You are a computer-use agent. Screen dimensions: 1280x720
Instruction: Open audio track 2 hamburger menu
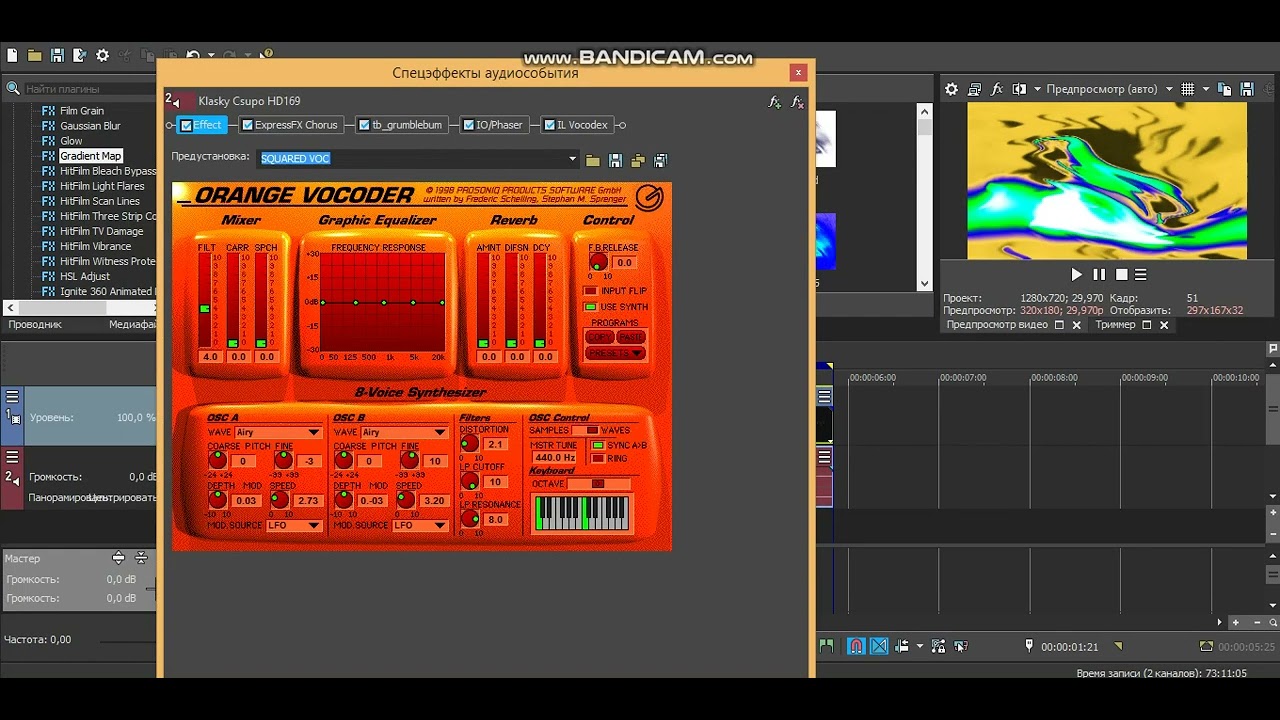click(x=12, y=457)
